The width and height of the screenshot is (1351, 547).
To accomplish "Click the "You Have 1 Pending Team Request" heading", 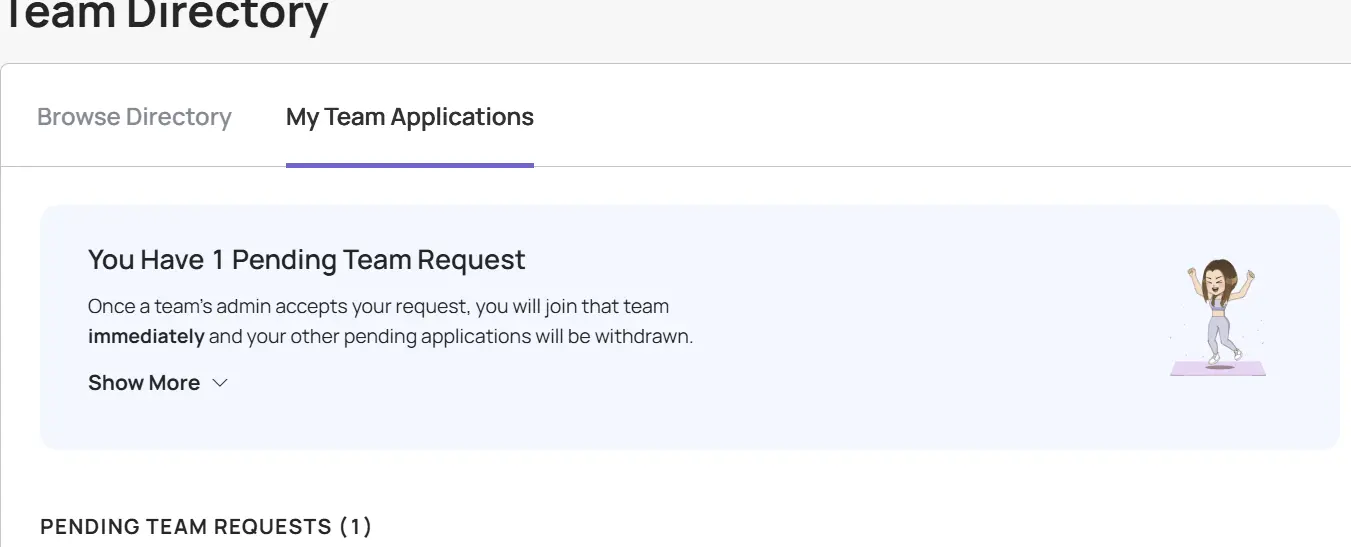I will 306,260.
